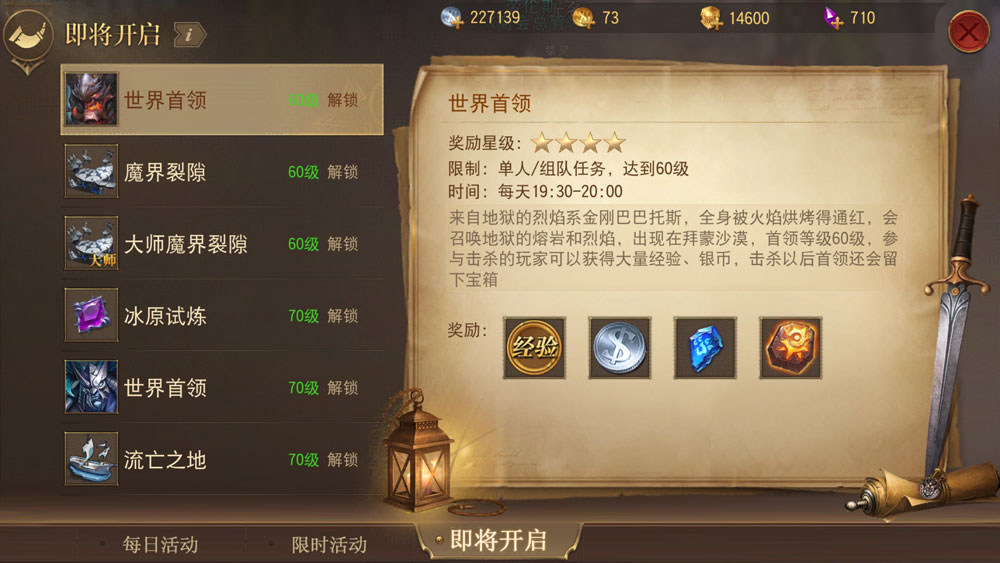
Task: Switch to the 每日活动 tab
Action: pyautogui.click(x=160, y=545)
